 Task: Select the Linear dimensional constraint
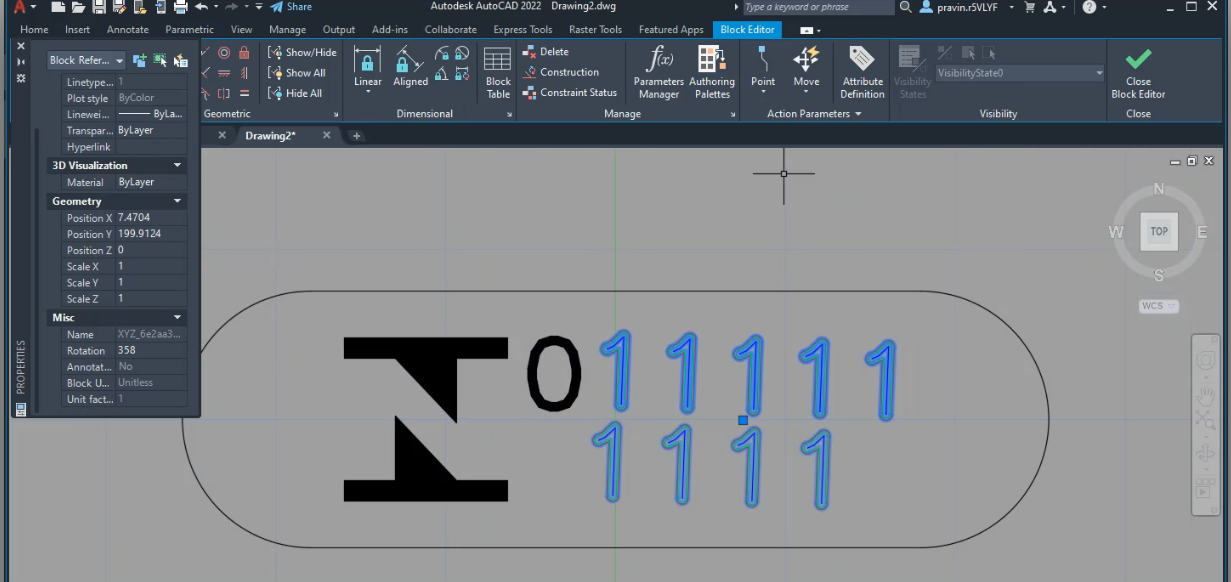click(368, 67)
